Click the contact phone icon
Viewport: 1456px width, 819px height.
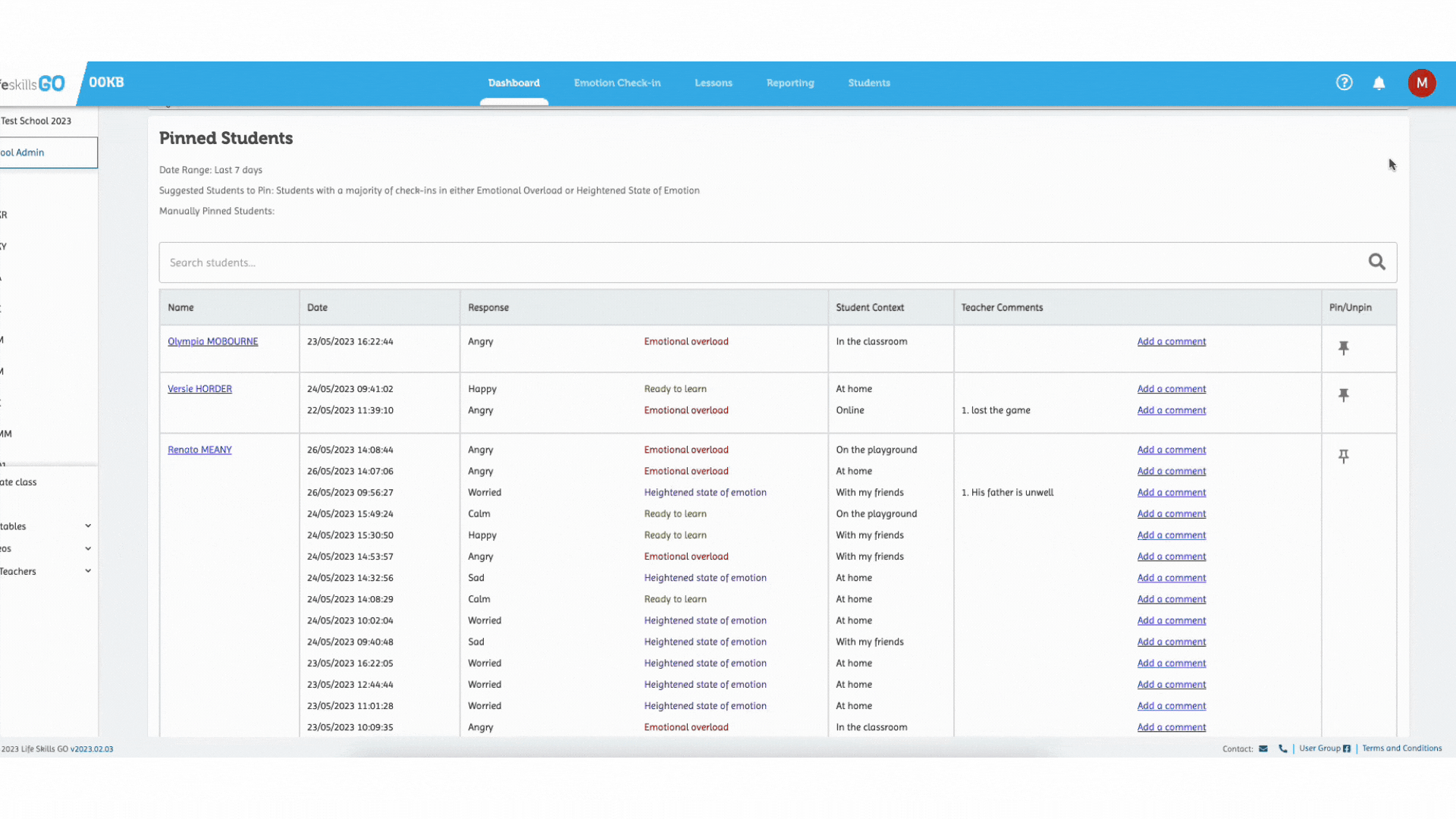(x=1283, y=748)
